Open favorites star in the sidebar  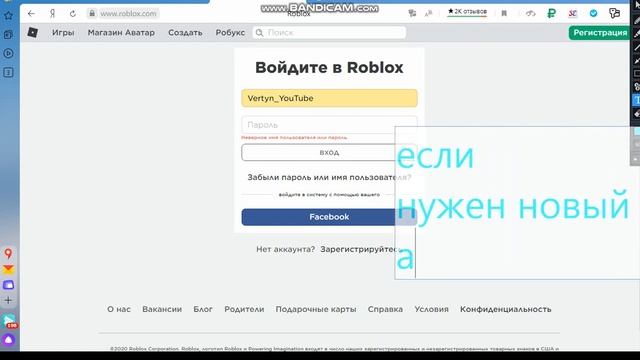(x=8, y=16)
